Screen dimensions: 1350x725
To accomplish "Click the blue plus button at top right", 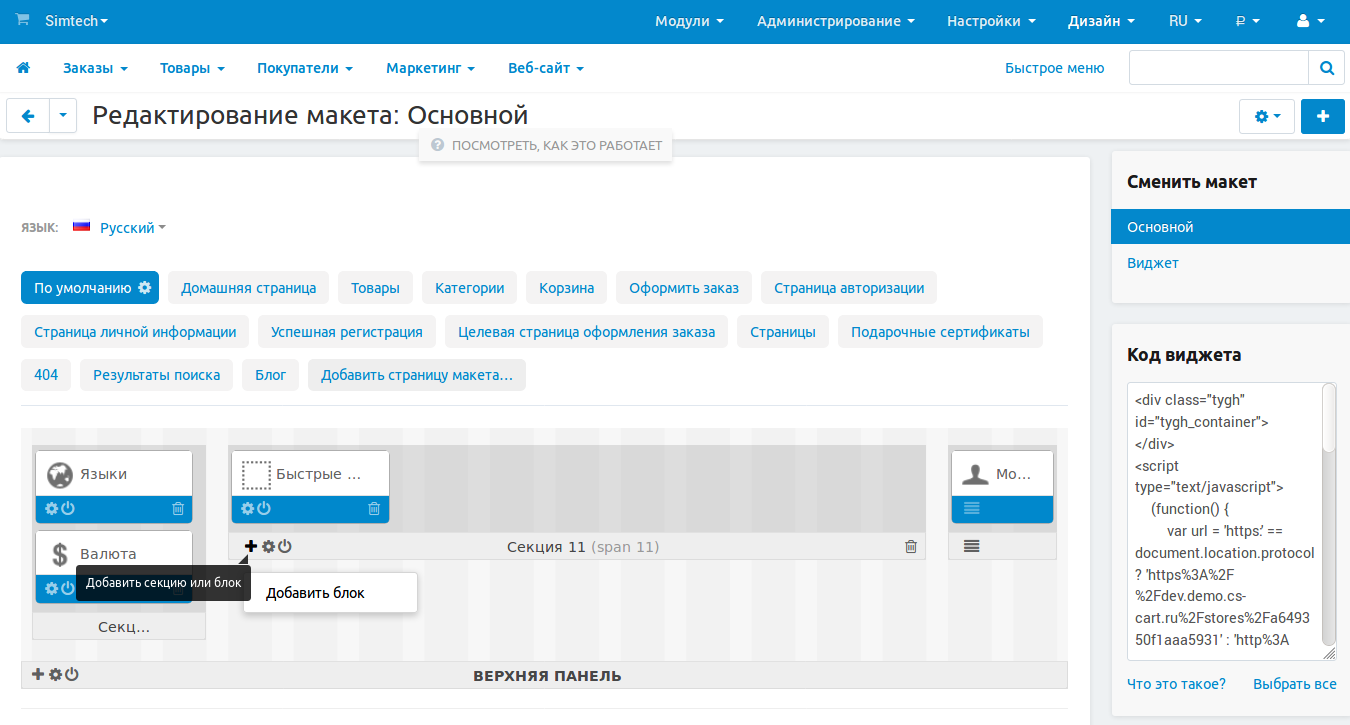I will (x=1323, y=116).
